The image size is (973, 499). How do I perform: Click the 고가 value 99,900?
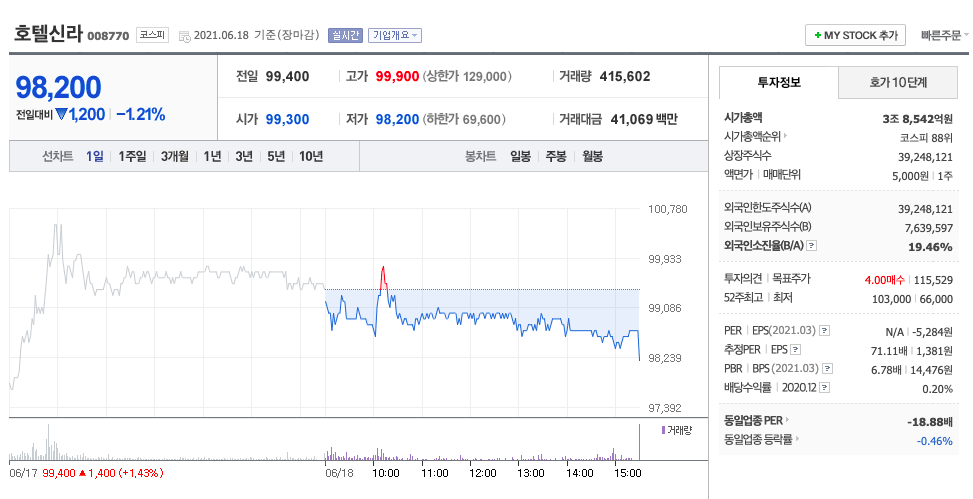coord(397,77)
